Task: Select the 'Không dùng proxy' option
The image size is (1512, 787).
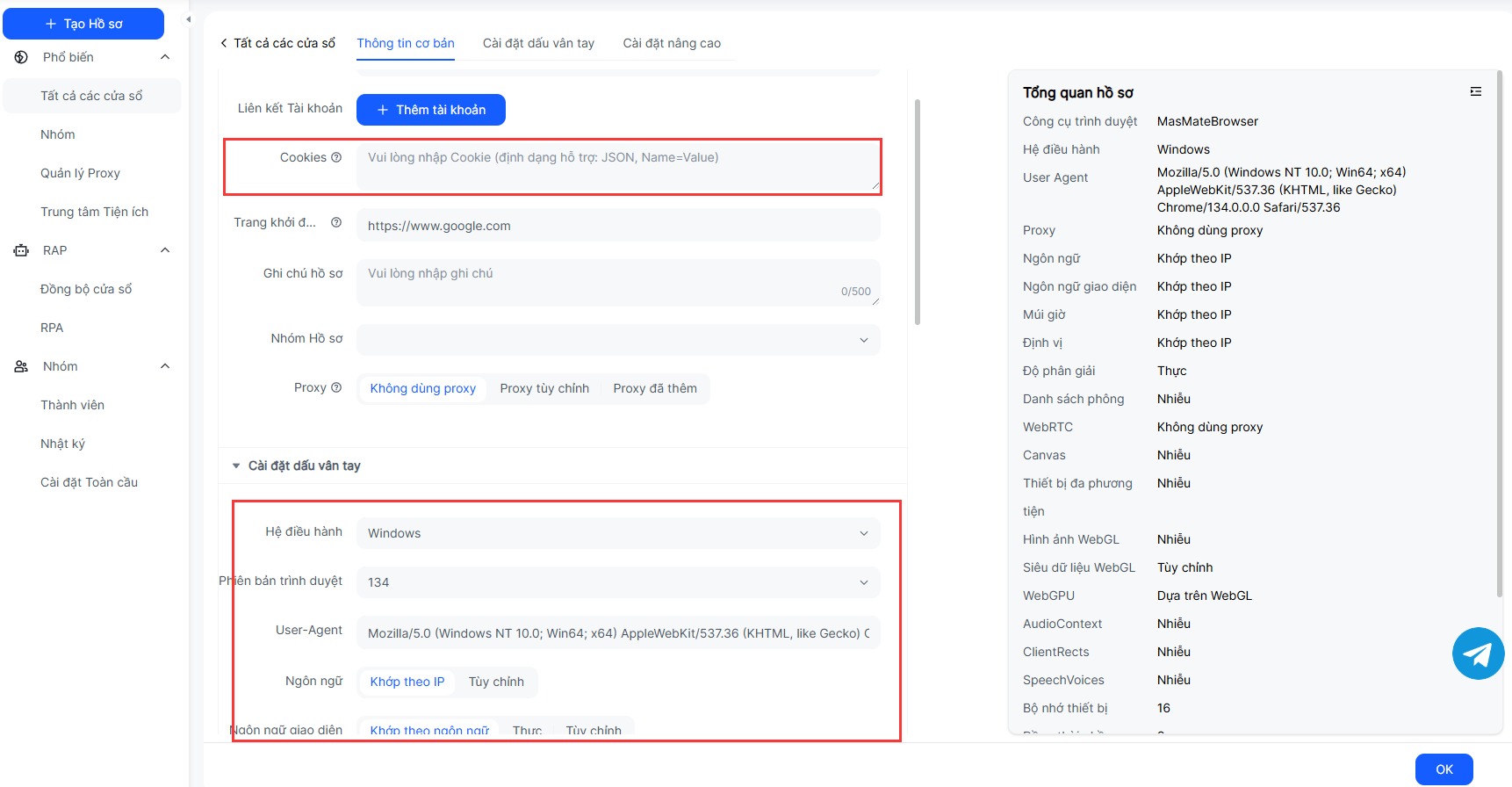Action: pyautogui.click(x=422, y=388)
